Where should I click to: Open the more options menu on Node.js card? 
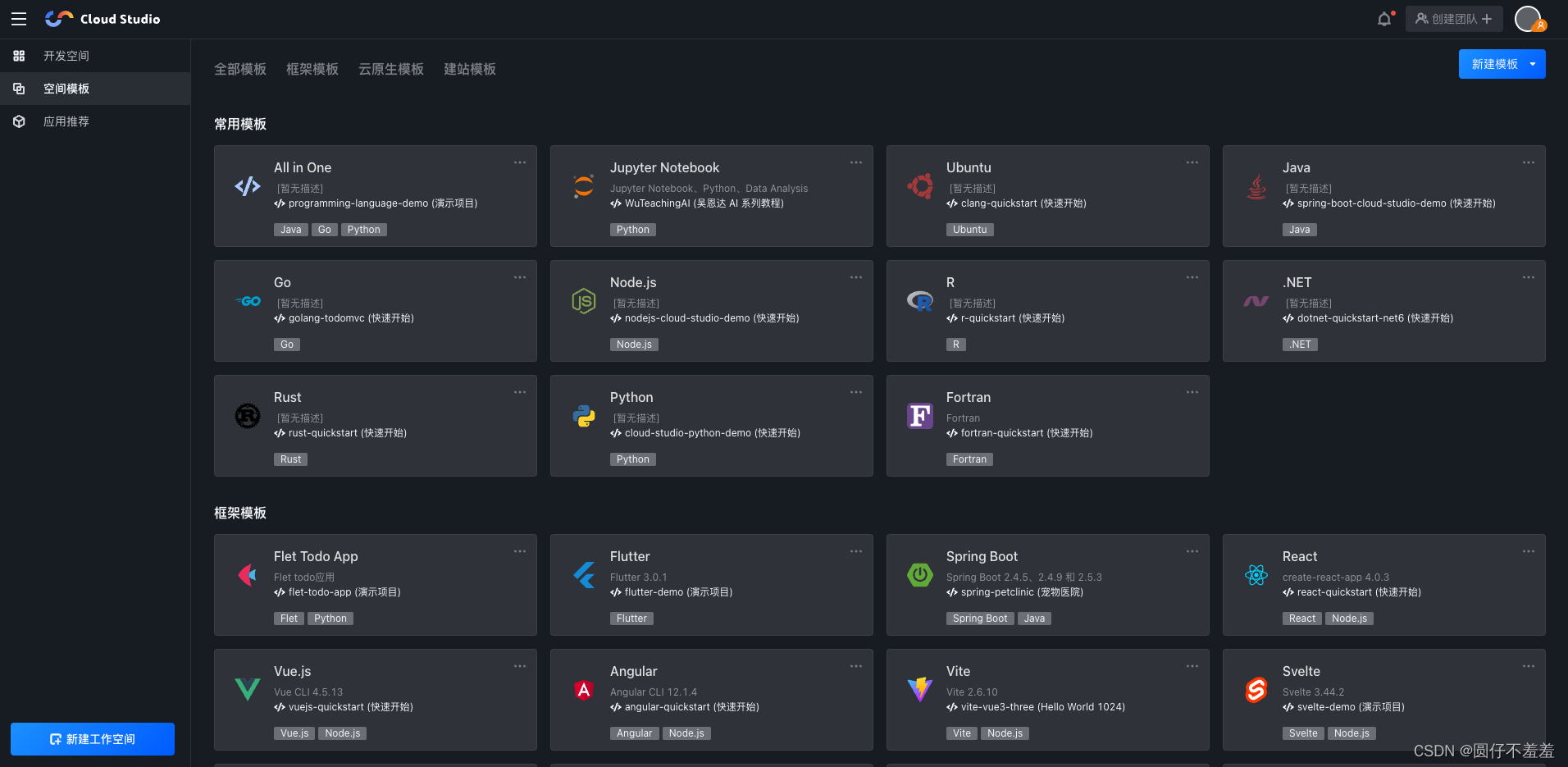pos(856,277)
